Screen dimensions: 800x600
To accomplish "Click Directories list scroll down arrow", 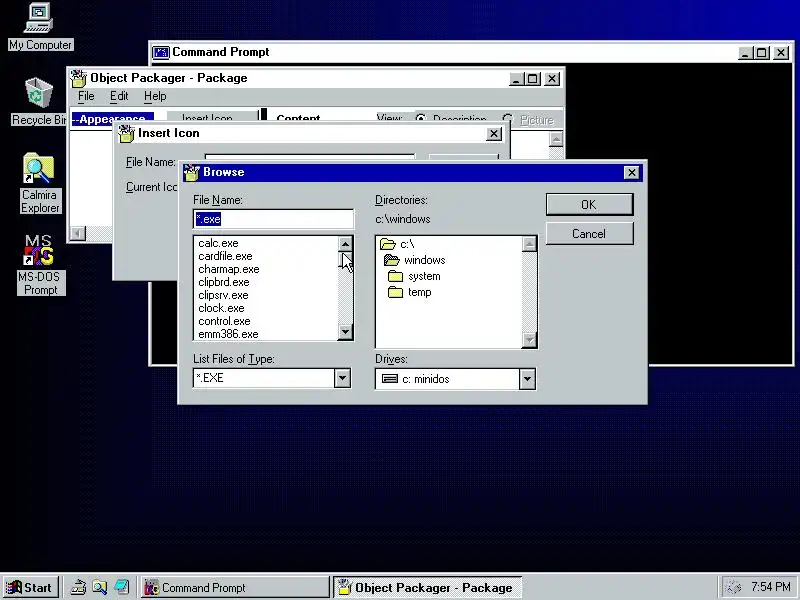I will 529,339.
